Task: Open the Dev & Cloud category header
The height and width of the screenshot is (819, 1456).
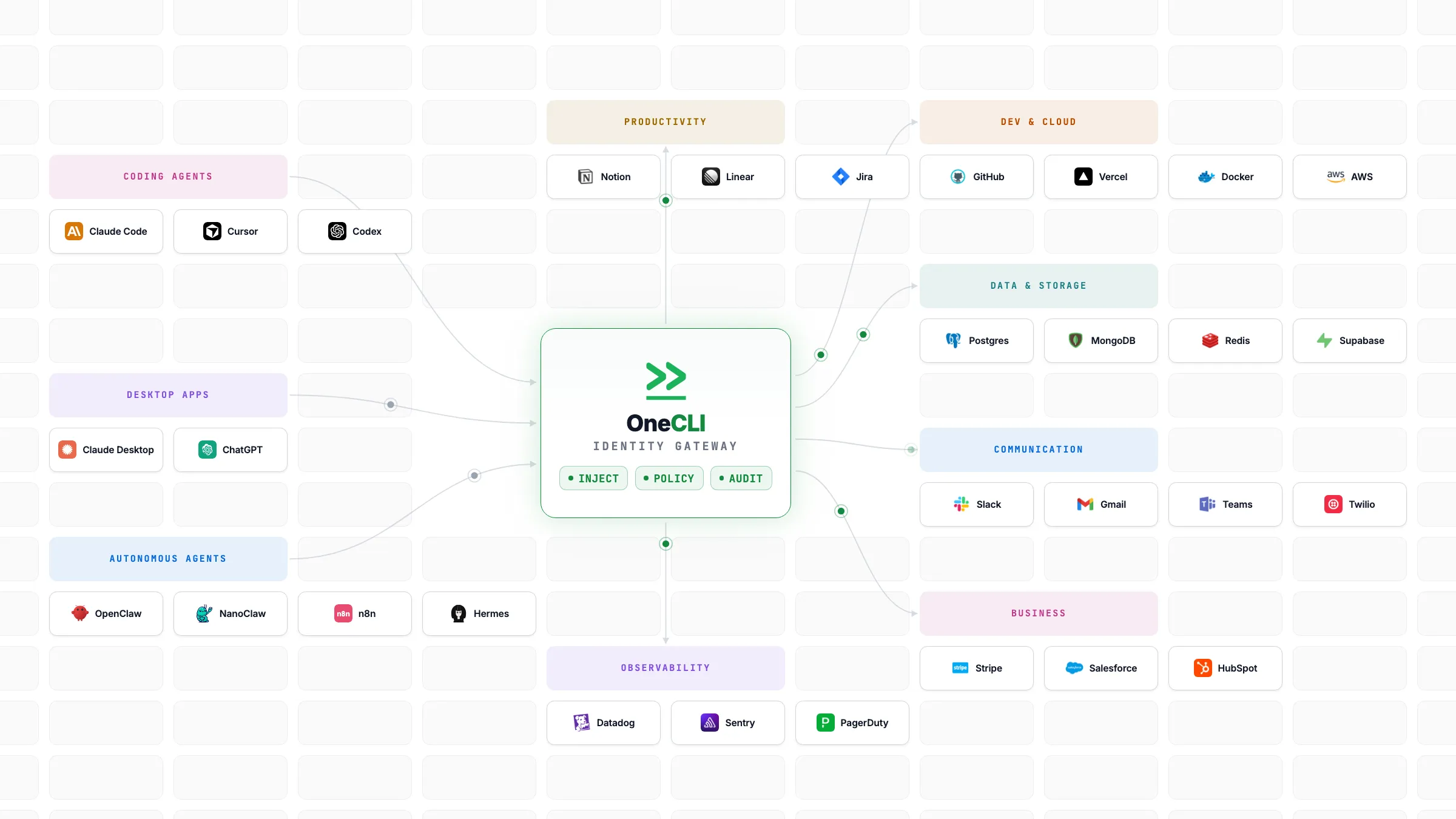Action: click(x=1039, y=122)
